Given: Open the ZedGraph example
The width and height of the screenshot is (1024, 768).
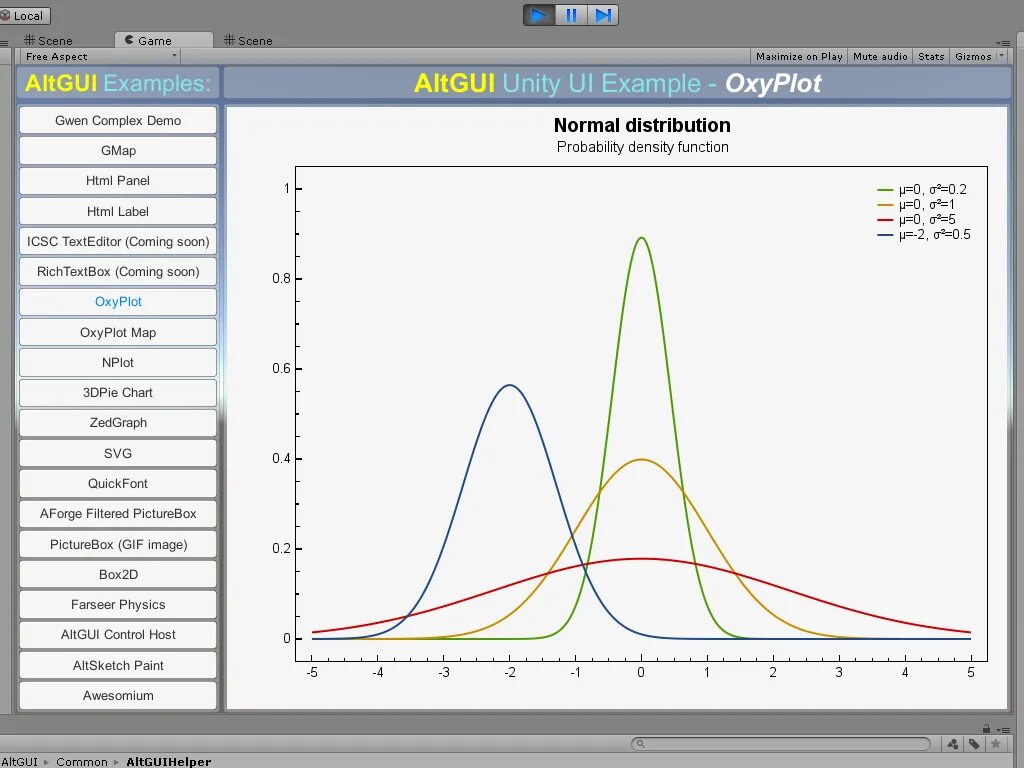Looking at the screenshot, I should click(x=118, y=423).
